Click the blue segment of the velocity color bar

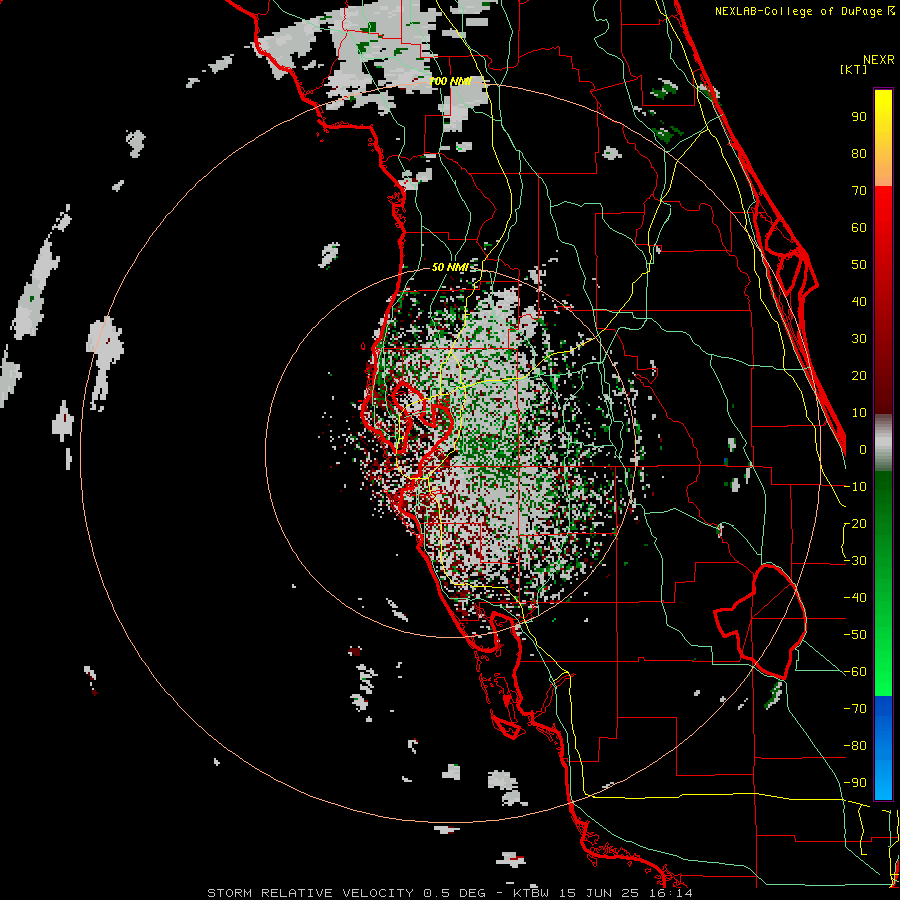click(883, 747)
